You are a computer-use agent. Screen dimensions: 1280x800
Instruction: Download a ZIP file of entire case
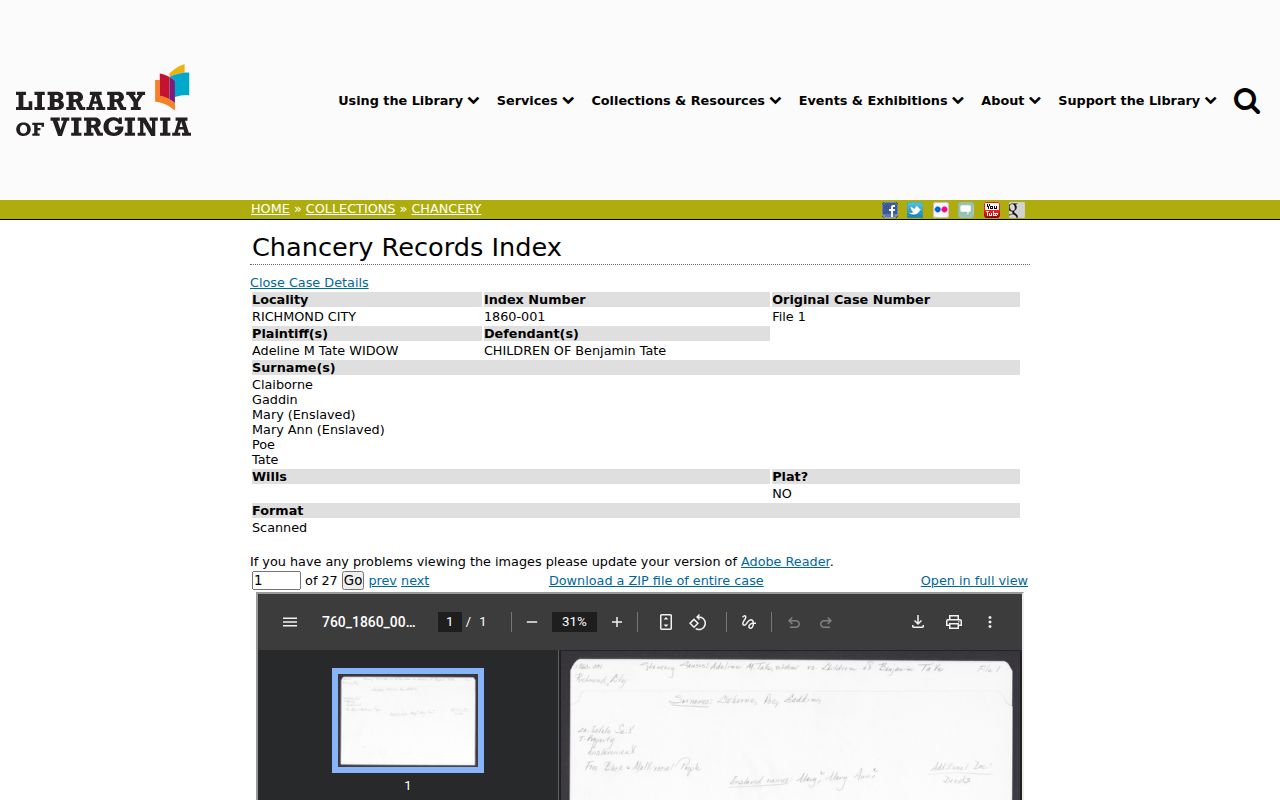click(x=656, y=581)
